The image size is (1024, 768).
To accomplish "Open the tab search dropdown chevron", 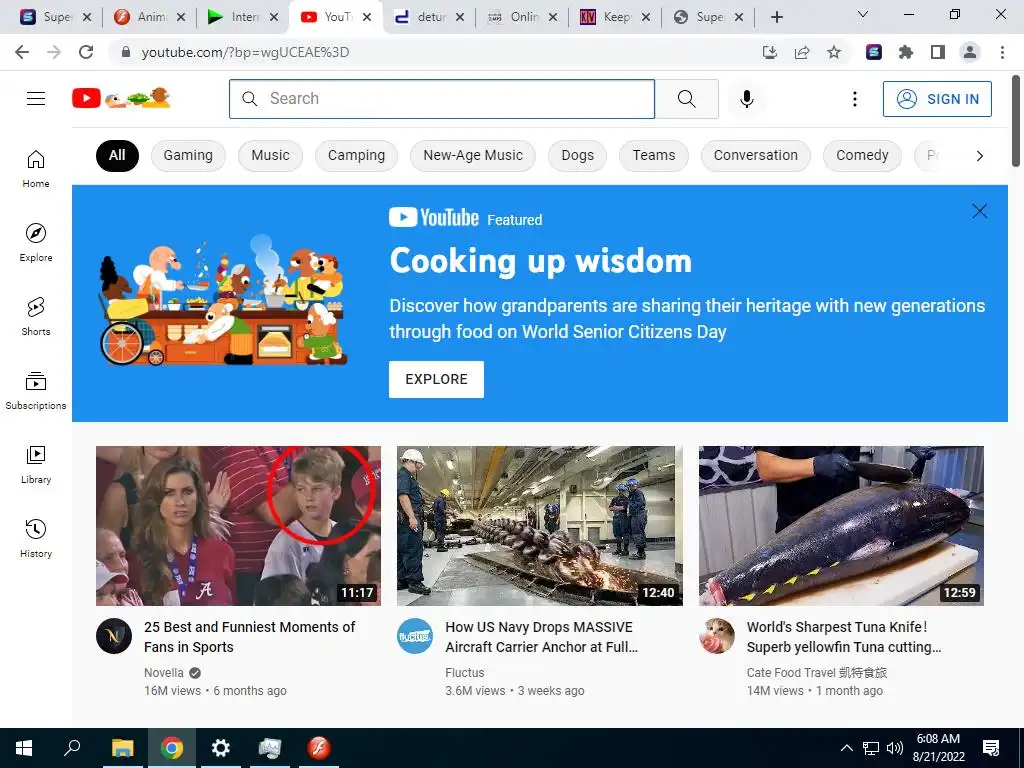I will click(862, 15).
